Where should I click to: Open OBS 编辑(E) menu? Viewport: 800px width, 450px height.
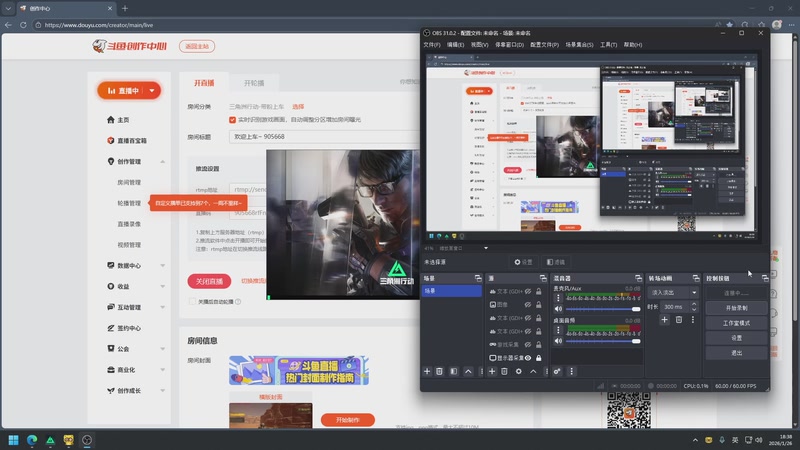[455, 45]
